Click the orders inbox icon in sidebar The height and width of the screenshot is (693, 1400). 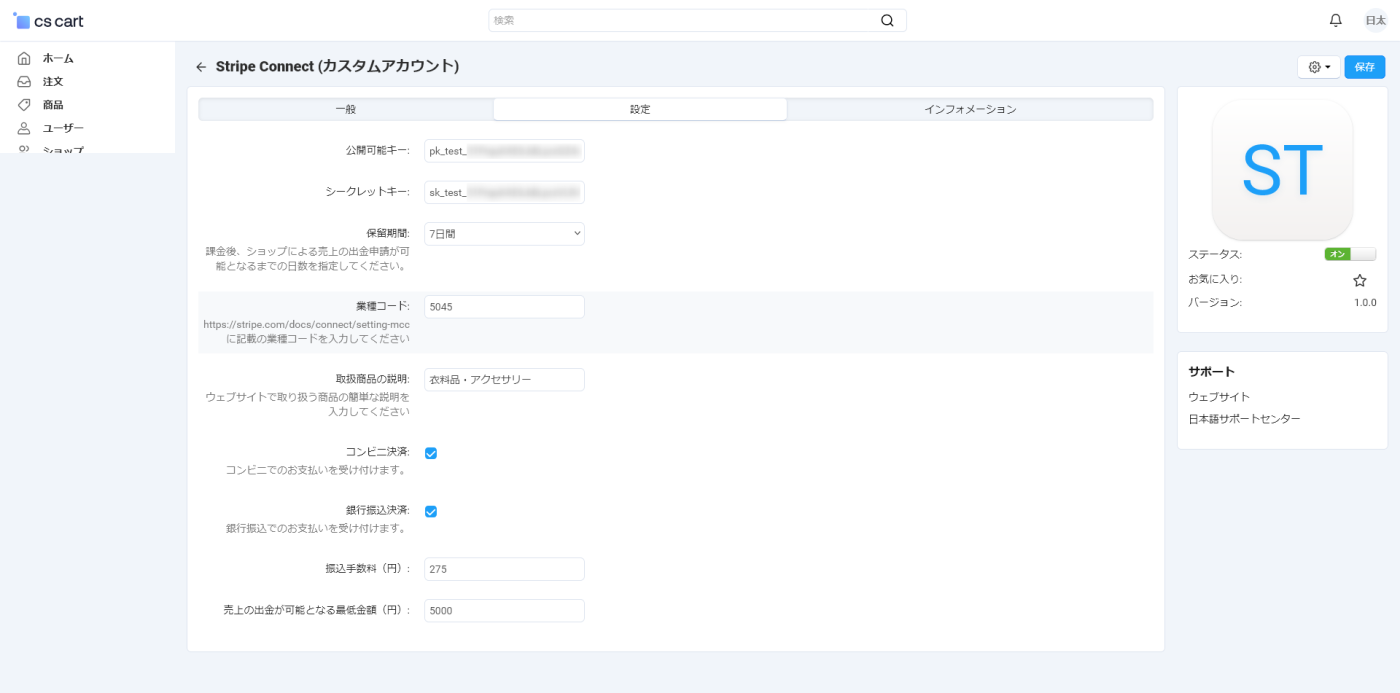[x=24, y=82]
